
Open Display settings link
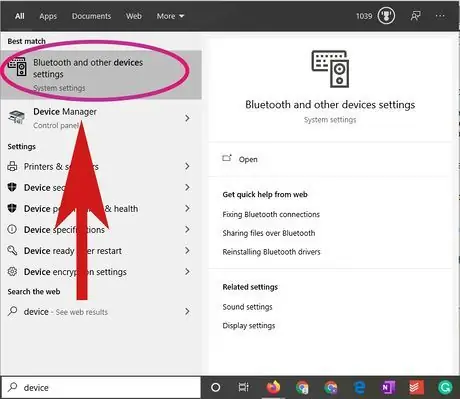pos(249,325)
